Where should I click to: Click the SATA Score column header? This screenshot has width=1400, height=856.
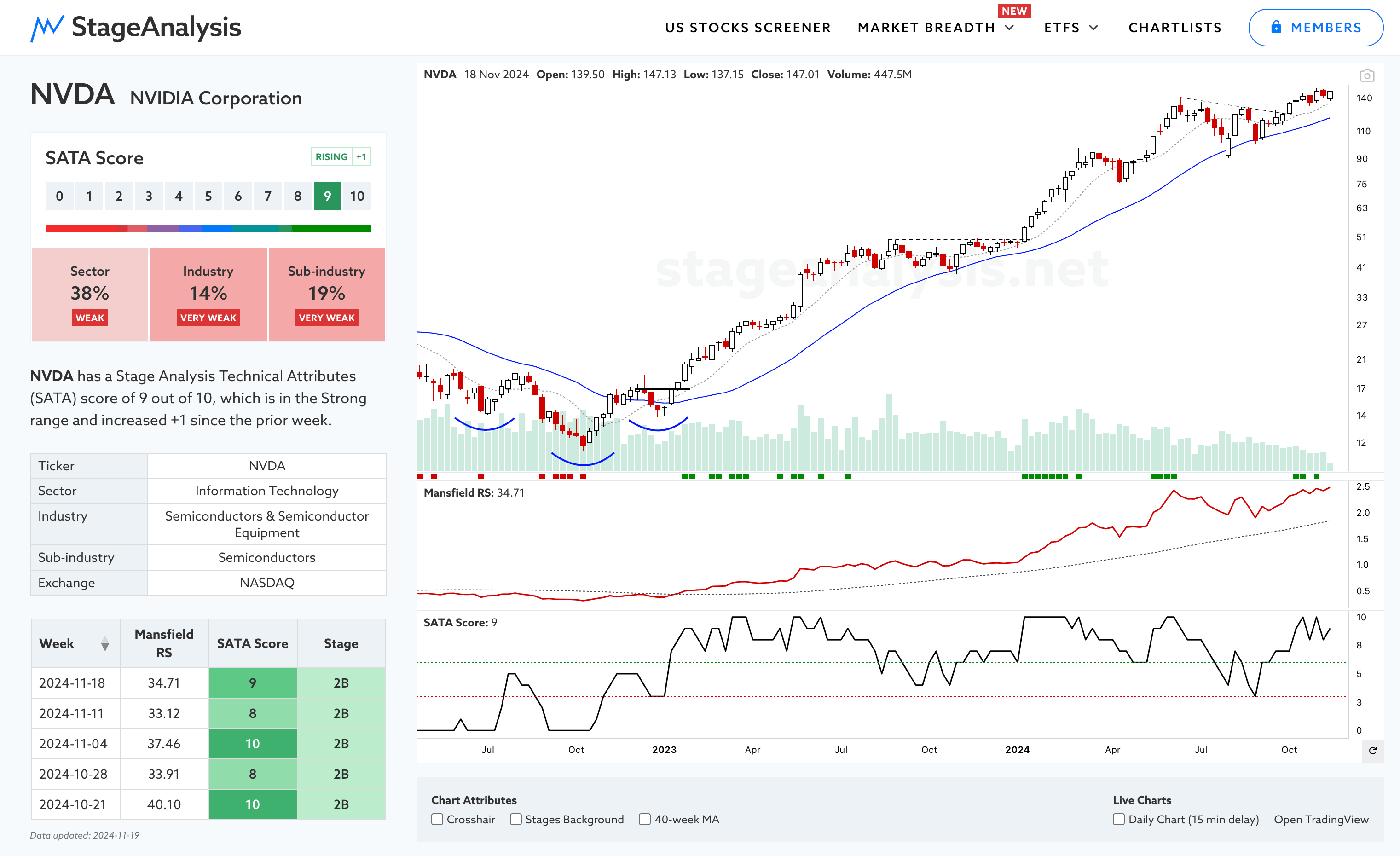click(252, 643)
